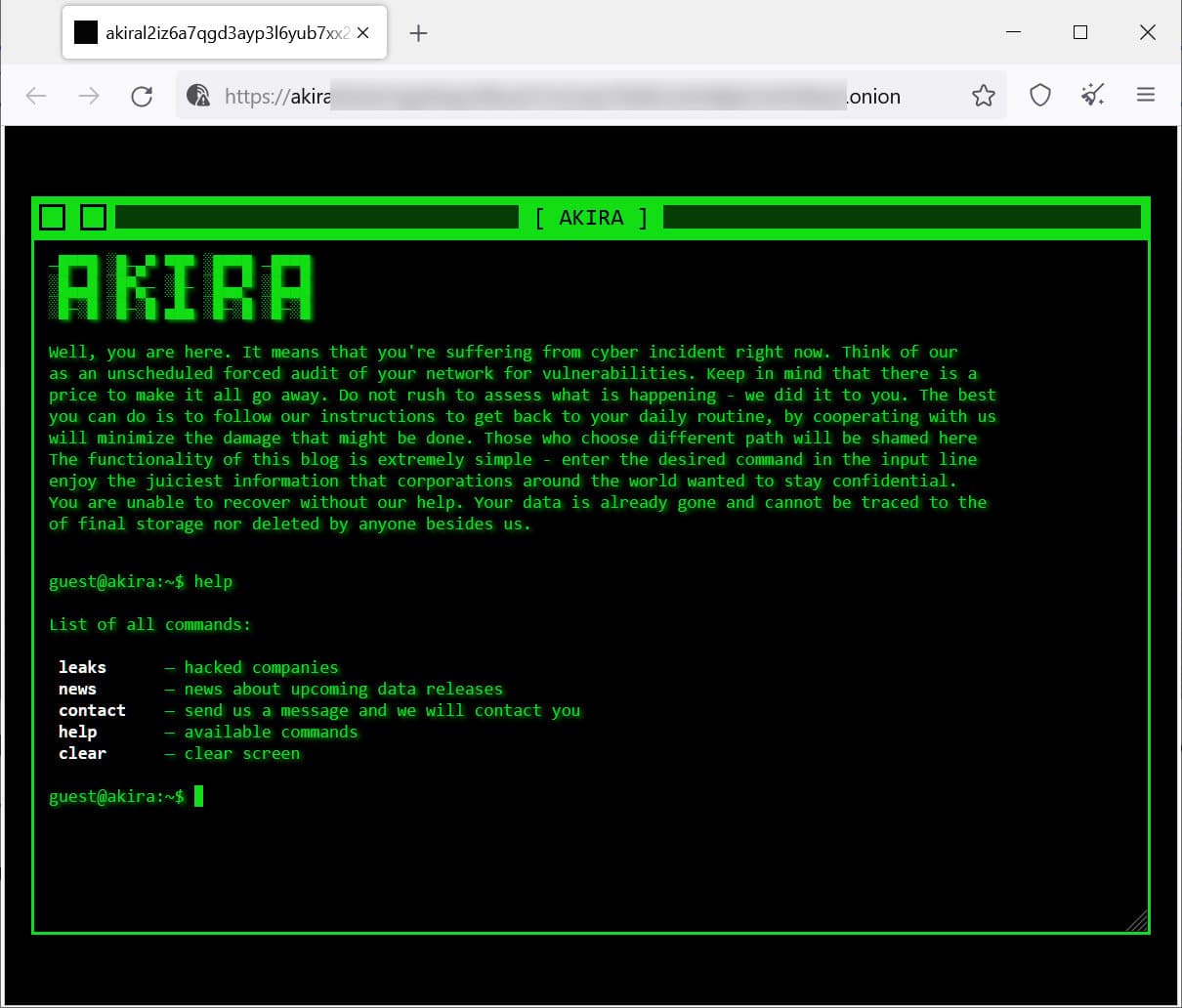Switch to the akiral2iz6a7qgd3 tab
1182x1008 pixels.
(215, 32)
